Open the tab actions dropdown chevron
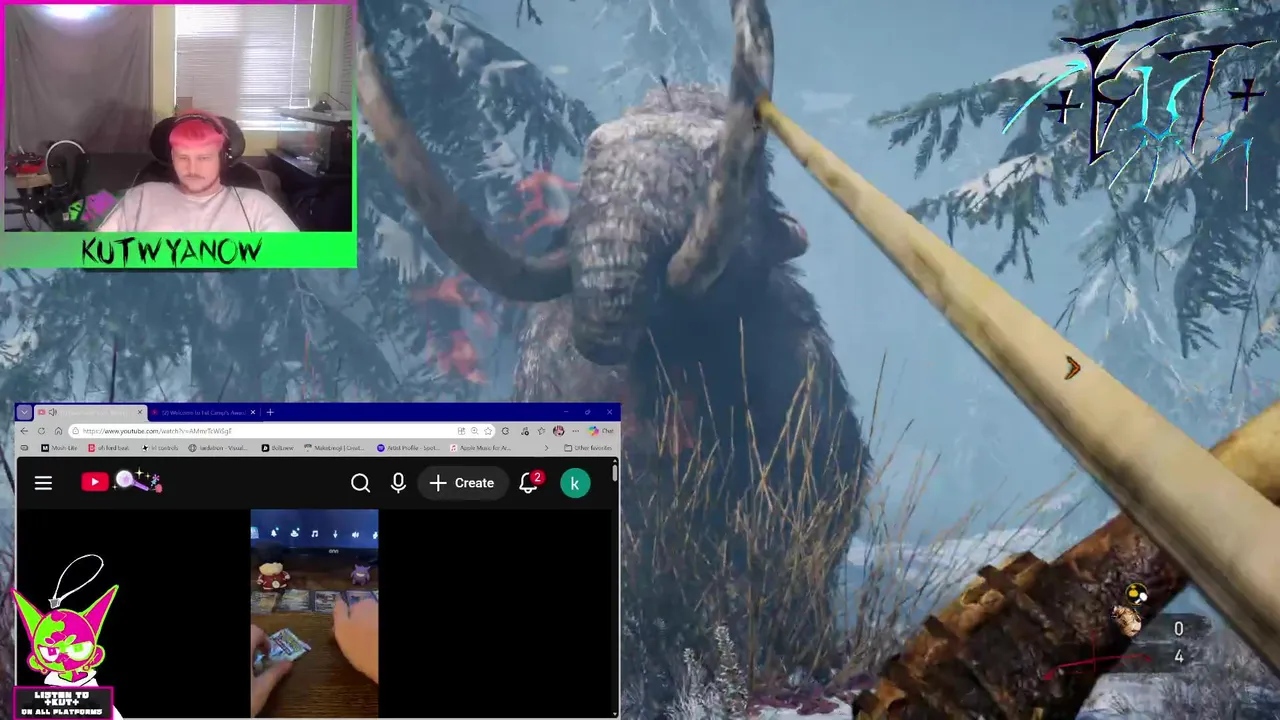 pyautogui.click(x=24, y=412)
